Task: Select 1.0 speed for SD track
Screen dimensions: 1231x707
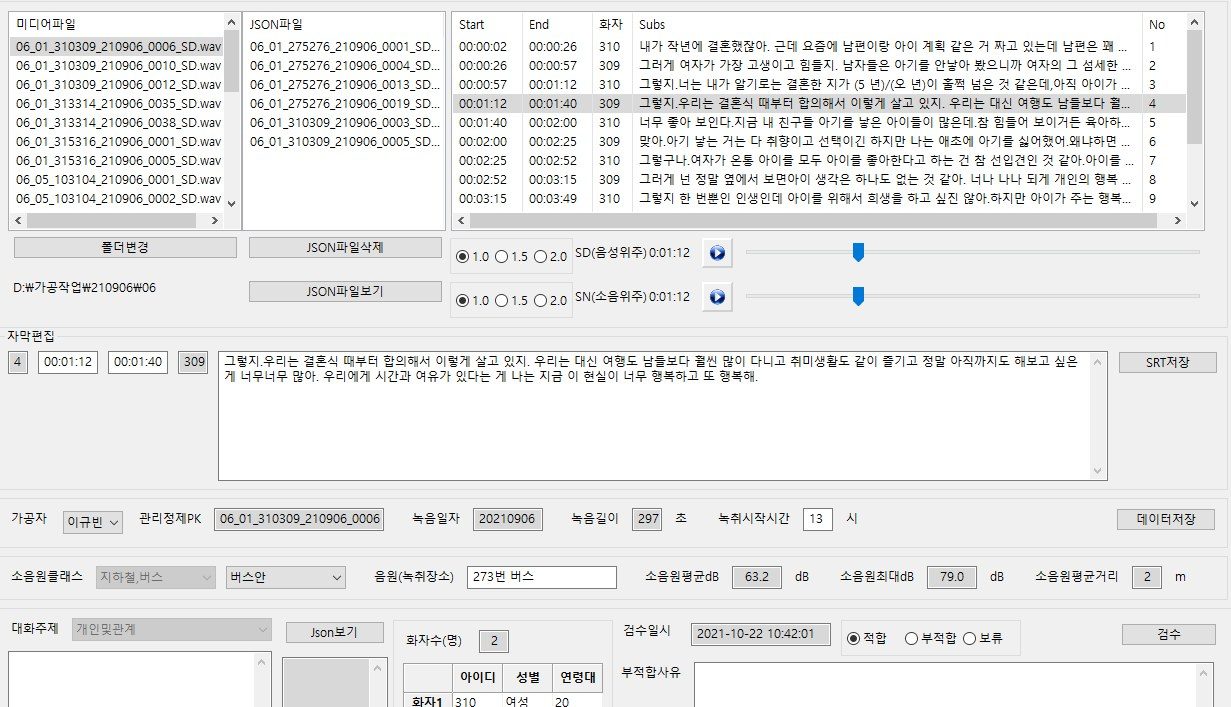Action: [473, 256]
